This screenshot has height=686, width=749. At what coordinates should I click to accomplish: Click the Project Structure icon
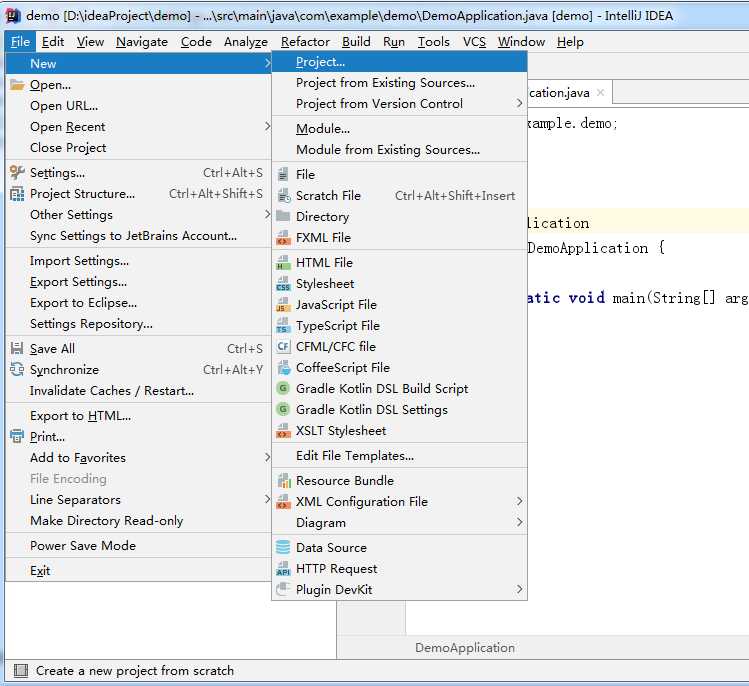17,193
